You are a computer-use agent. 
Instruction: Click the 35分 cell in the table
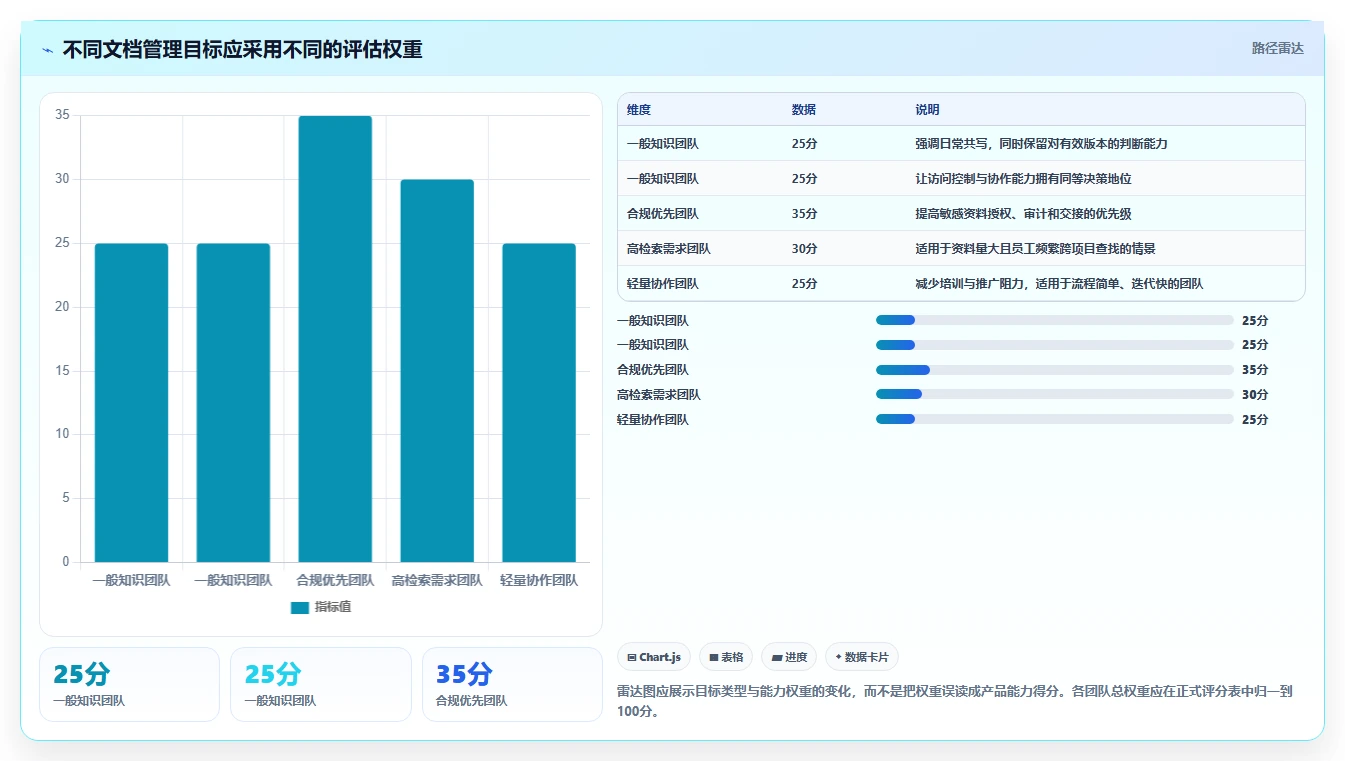[x=804, y=214]
